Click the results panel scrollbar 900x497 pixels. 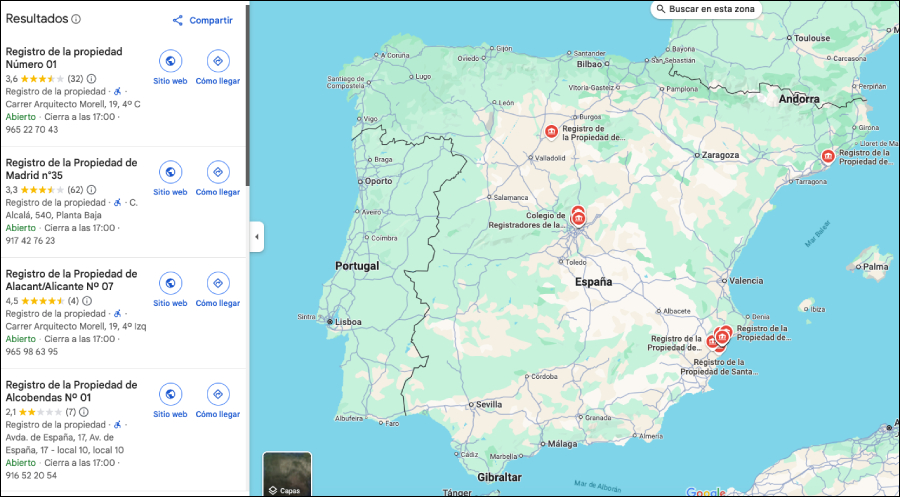[x=247, y=95]
